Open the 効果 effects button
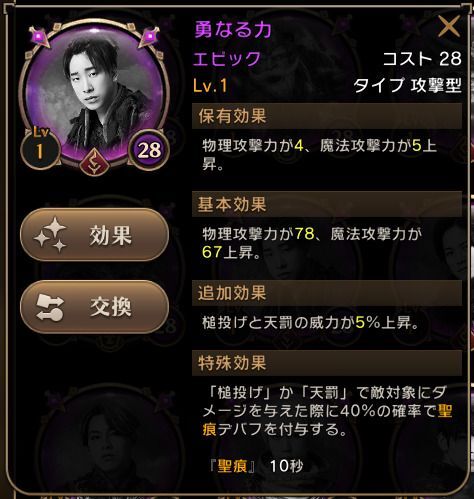 coord(94,235)
